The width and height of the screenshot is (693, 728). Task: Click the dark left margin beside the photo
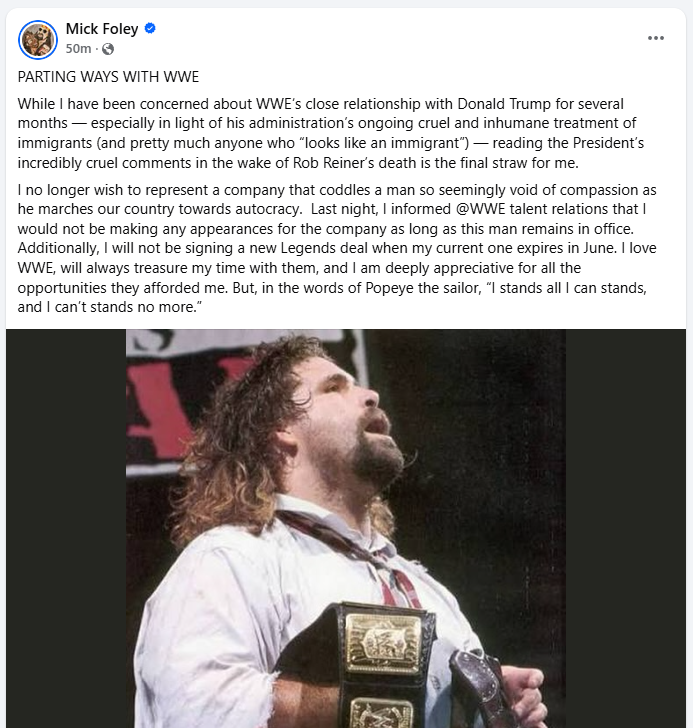66,528
